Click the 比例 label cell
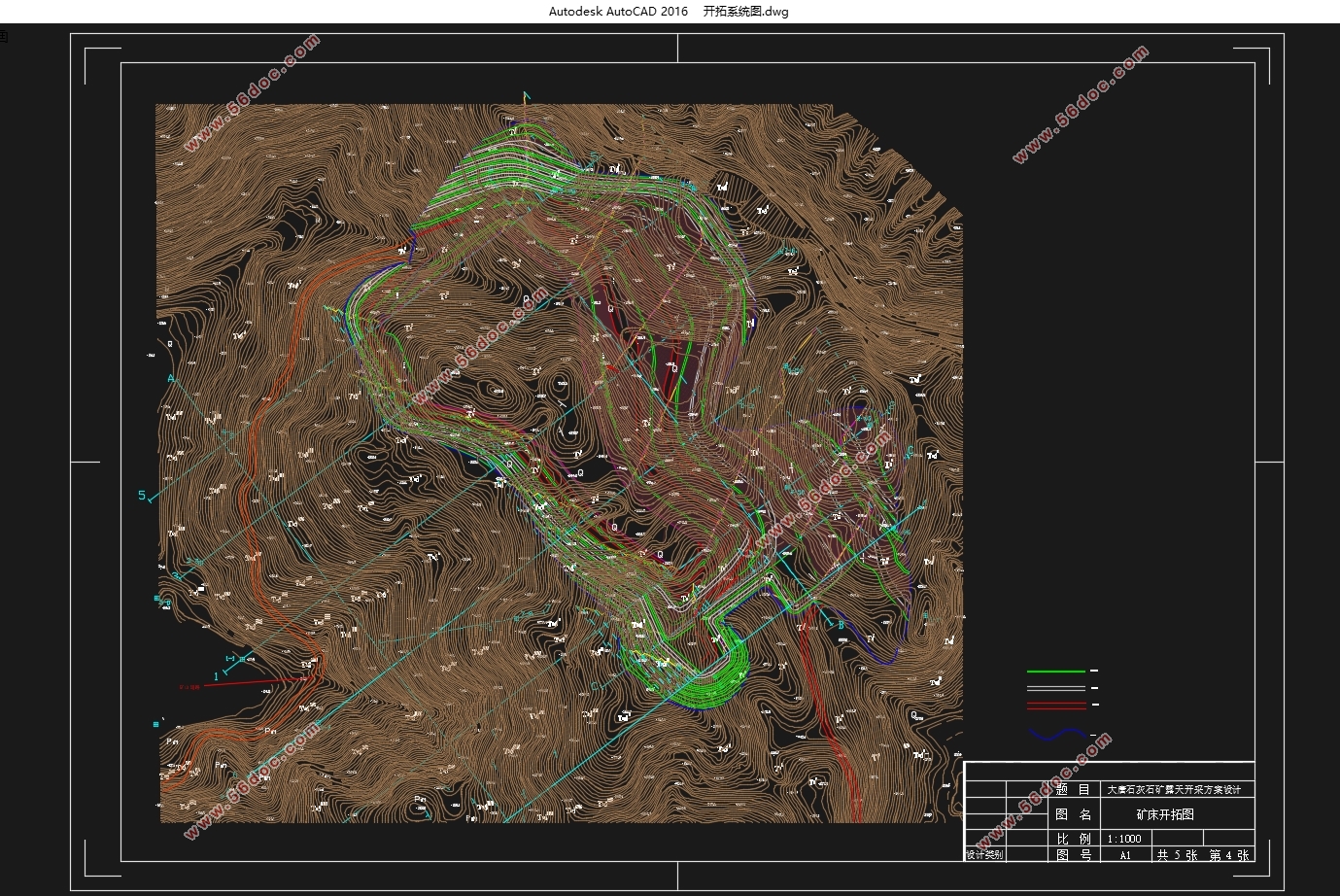Viewport: 1340px width, 896px height. [x=1073, y=839]
